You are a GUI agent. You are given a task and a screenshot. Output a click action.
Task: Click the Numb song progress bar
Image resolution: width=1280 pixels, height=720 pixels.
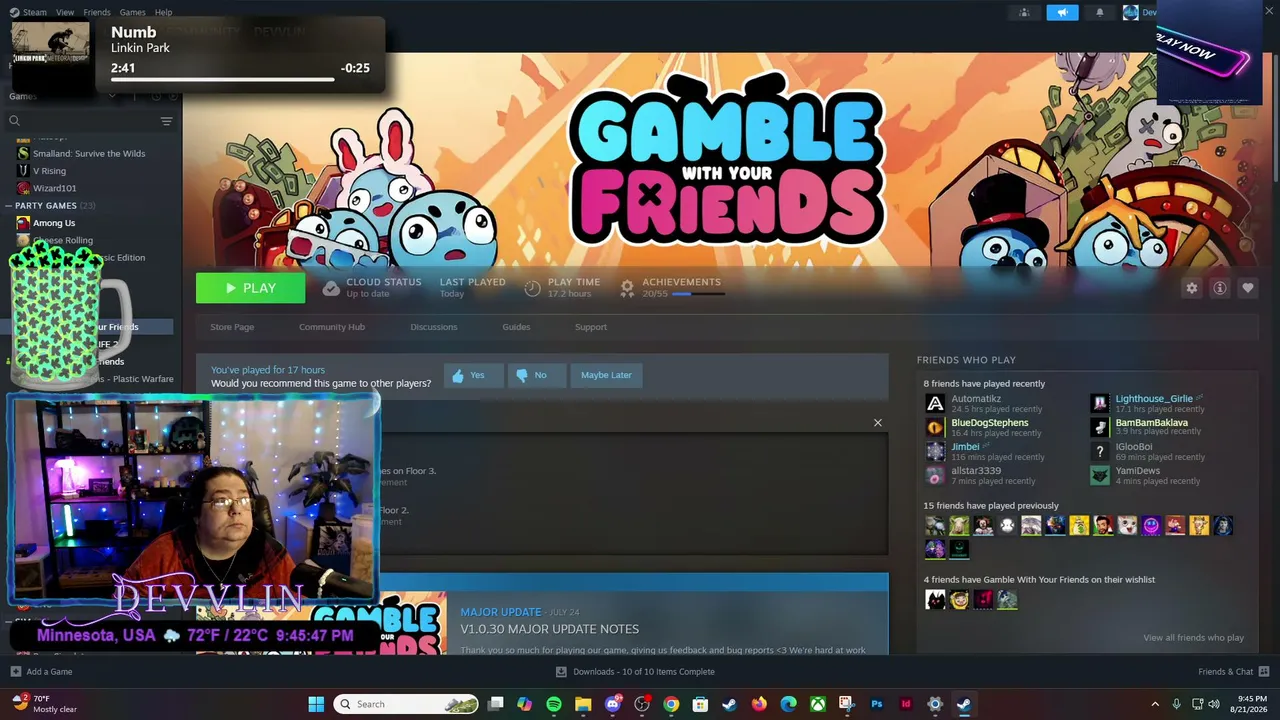[222, 79]
